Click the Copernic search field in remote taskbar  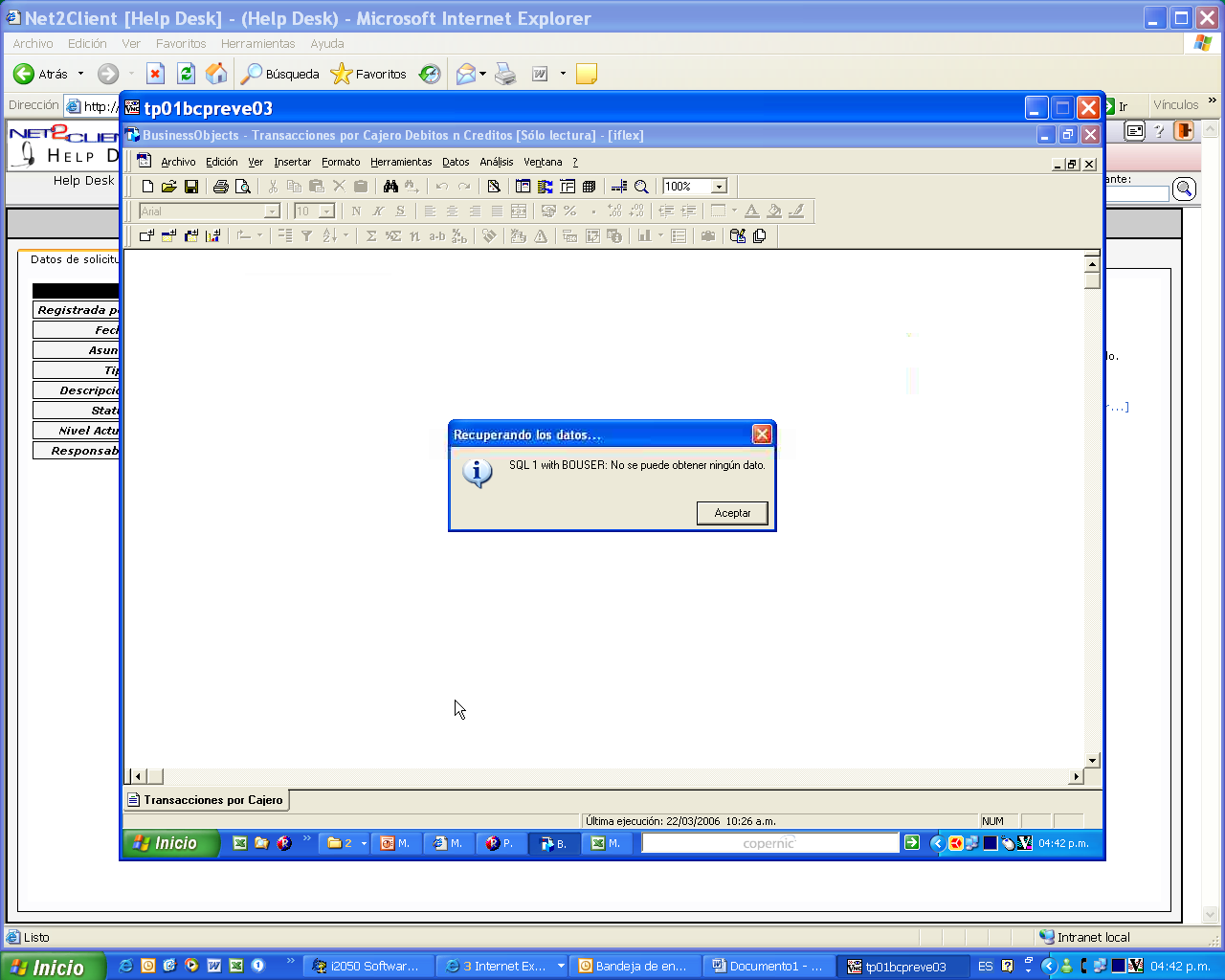(x=770, y=843)
